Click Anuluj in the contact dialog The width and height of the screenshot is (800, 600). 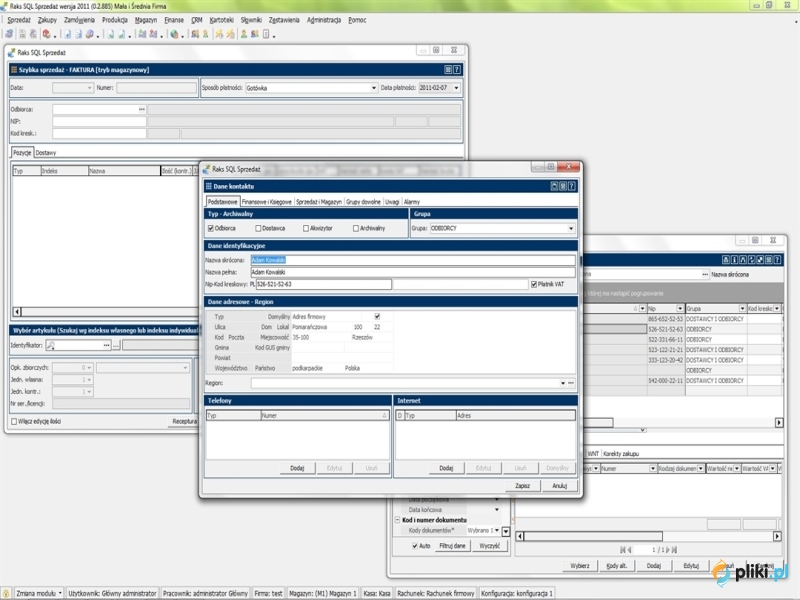click(560, 486)
